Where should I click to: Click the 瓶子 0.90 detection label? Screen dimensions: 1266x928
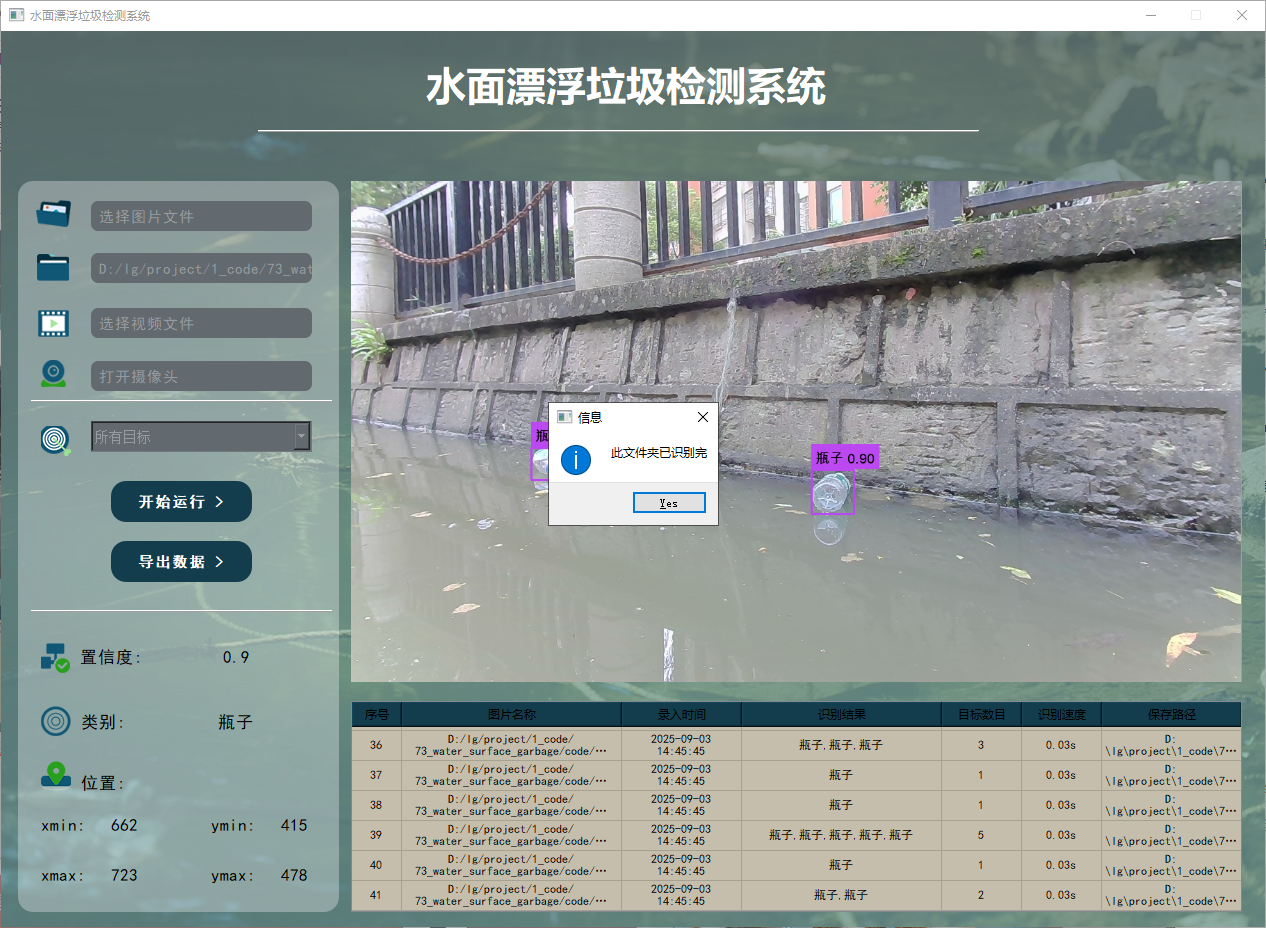click(x=845, y=458)
